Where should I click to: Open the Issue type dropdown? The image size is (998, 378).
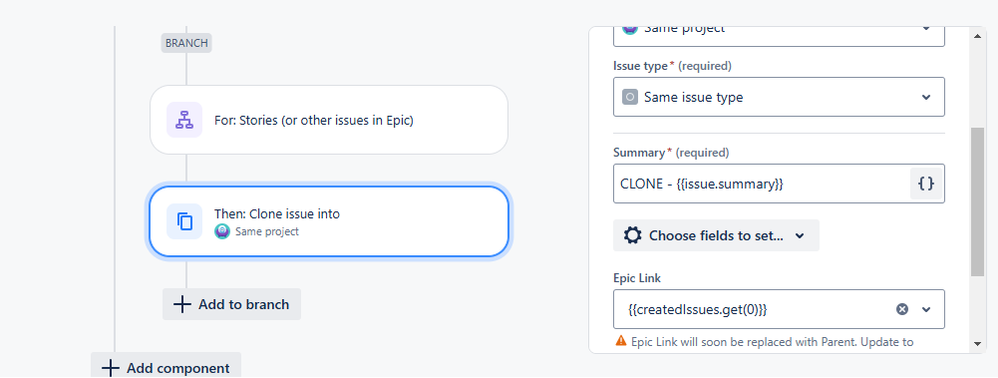click(778, 97)
